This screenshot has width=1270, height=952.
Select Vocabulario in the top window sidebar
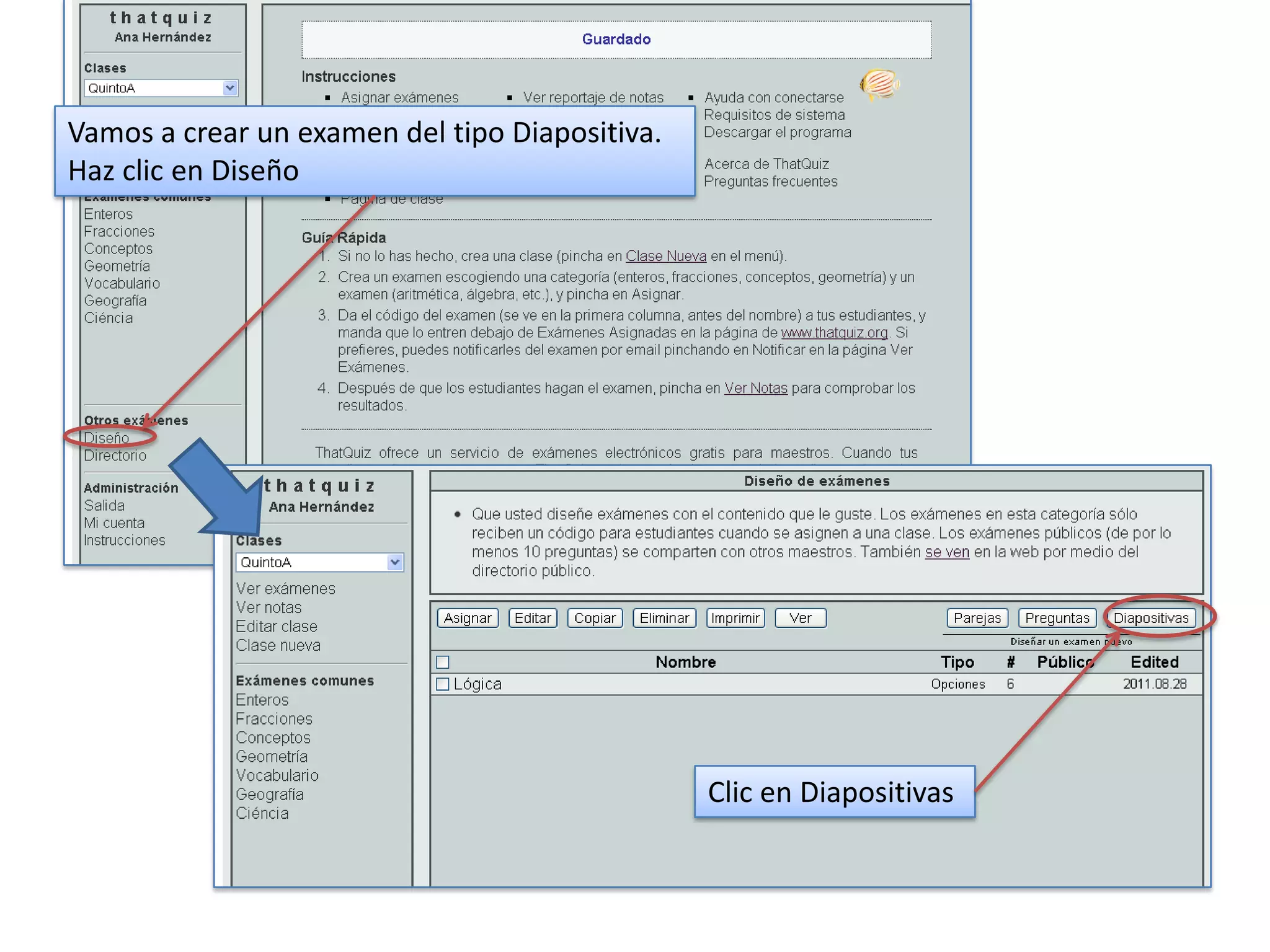(122, 283)
